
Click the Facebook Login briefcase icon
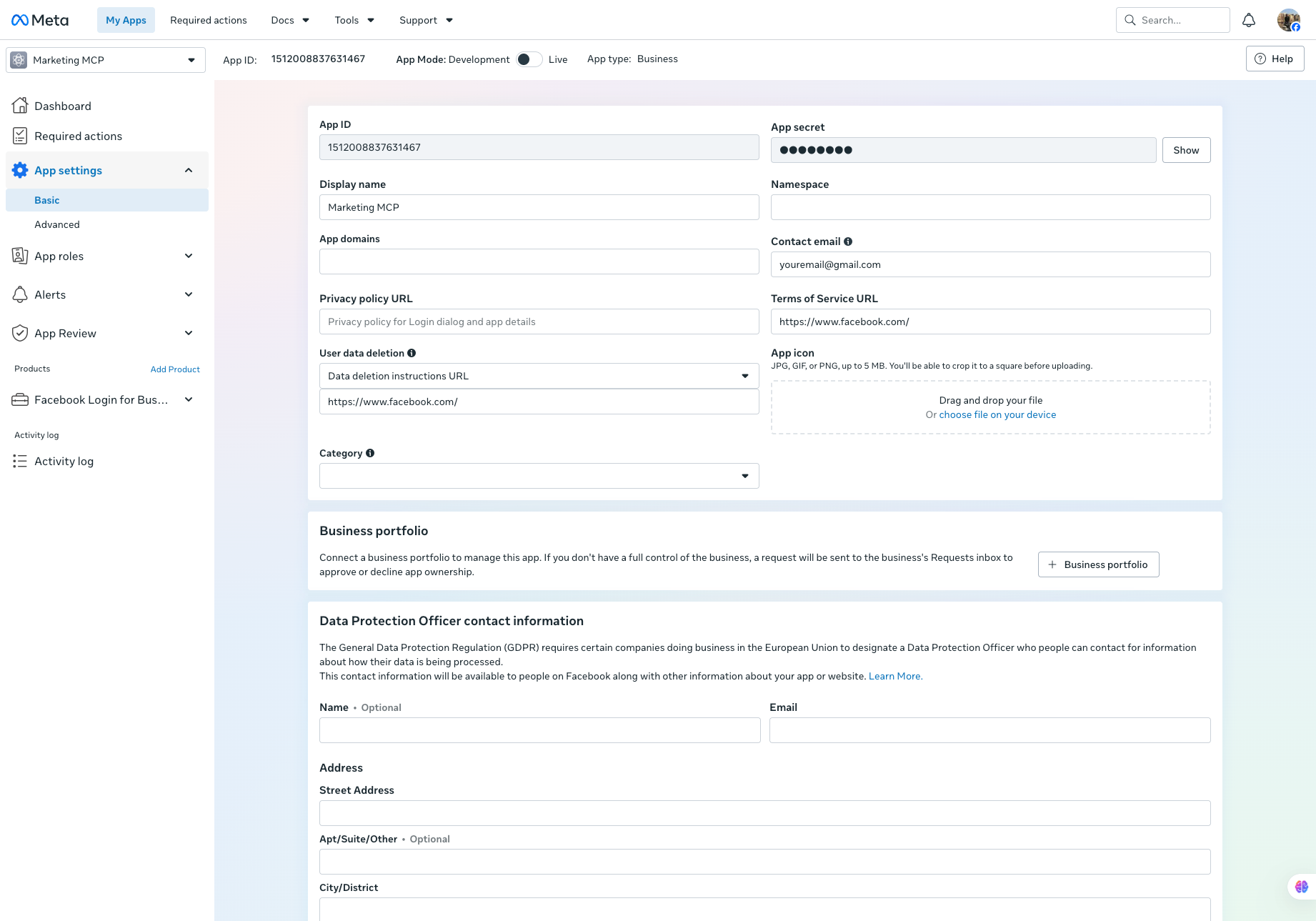coord(20,400)
